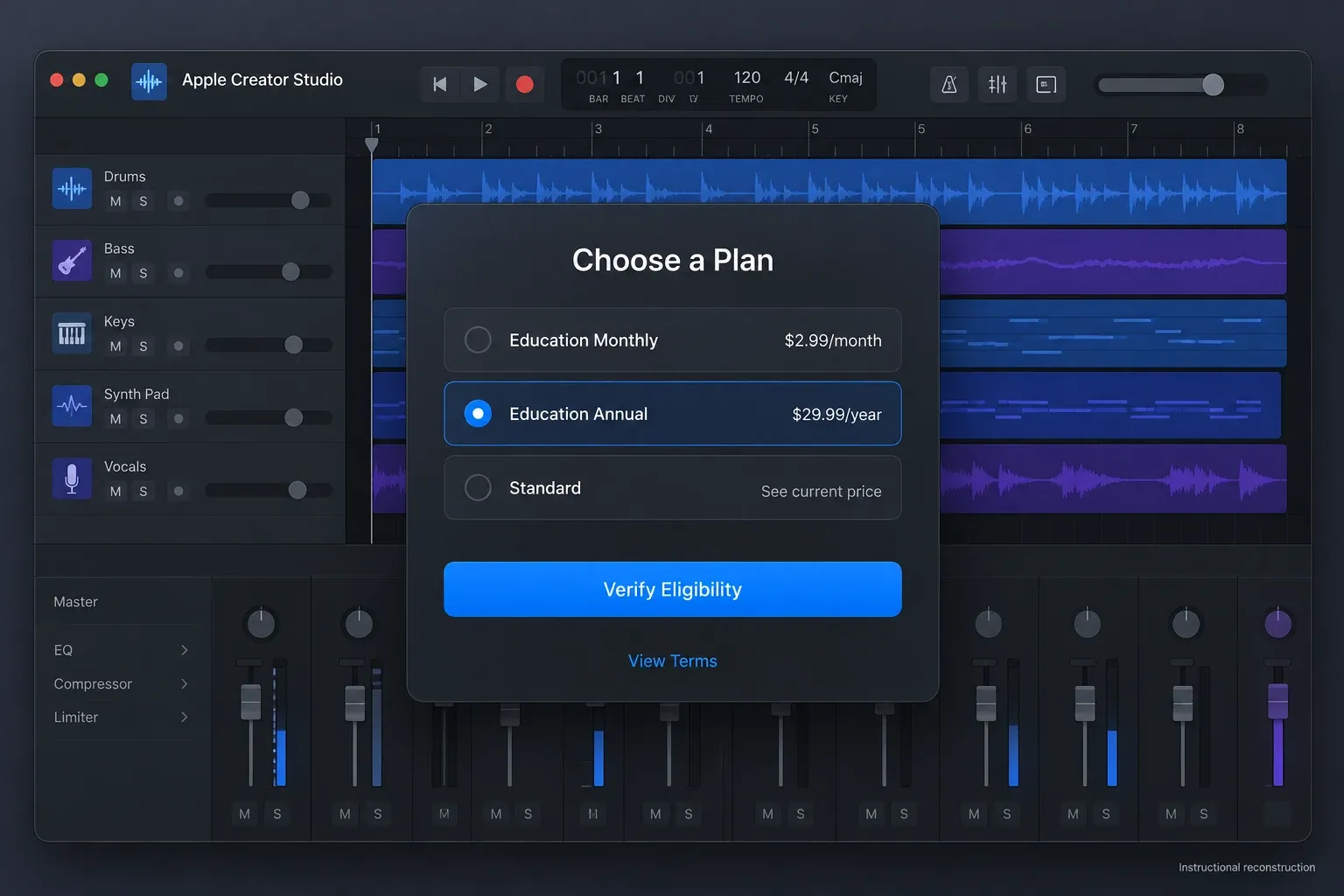This screenshot has width=1344, height=896.
Task: Select the Master label in mixer panel
Action: click(x=75, y=602)
